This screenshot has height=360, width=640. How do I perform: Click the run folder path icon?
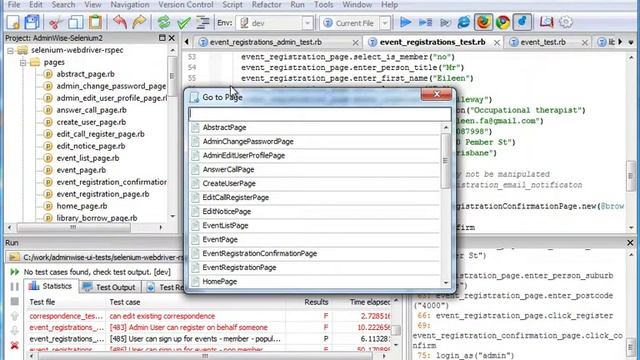pos(14,257)
